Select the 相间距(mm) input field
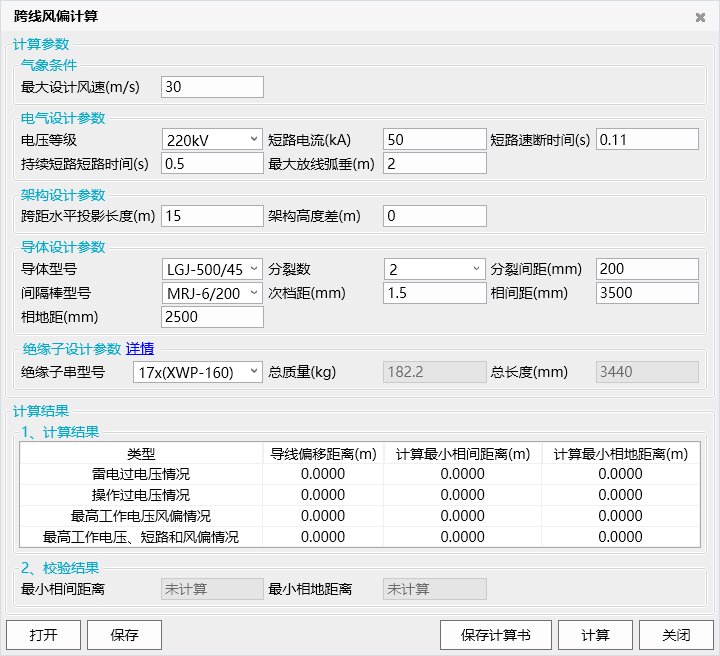 pyautogui.click(x=647, y=293)
